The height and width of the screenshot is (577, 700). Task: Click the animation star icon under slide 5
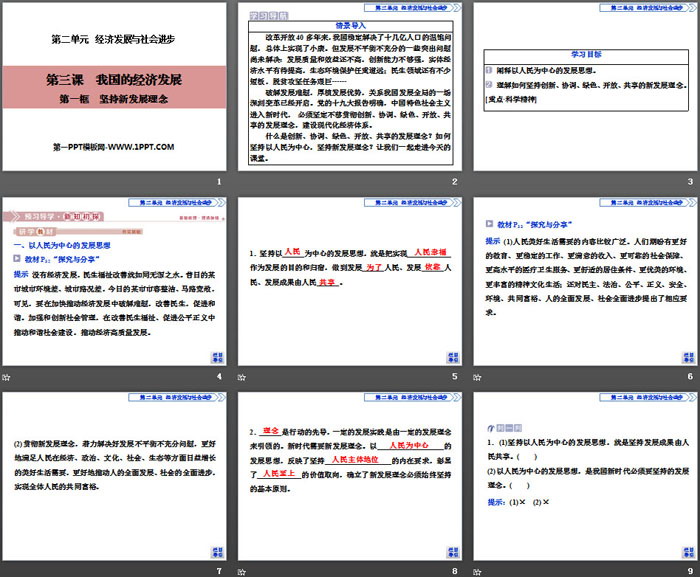243,376
